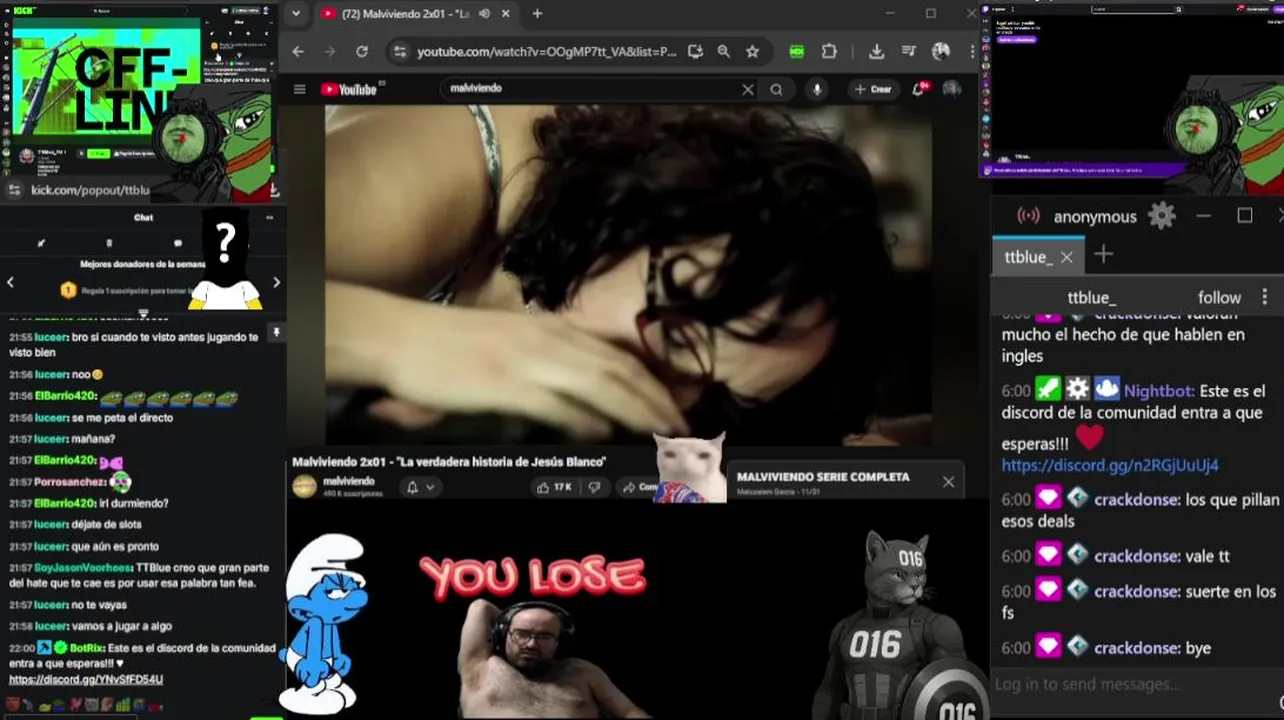Click the green follow button in Kick window
Image resolution: width=1284 pixels, height=720 pixels.
(x=98, y=153)
